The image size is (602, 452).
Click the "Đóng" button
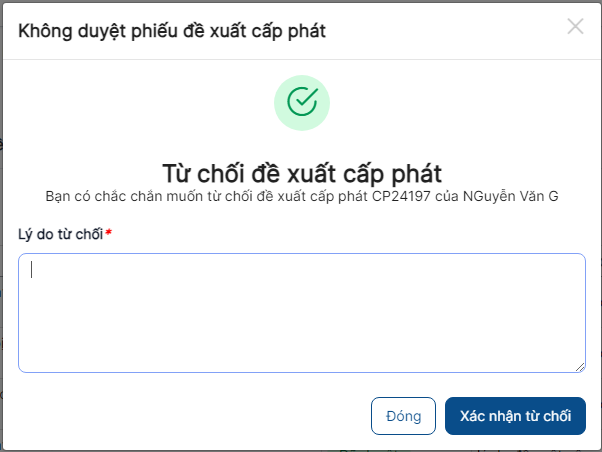(x=403, y=416)
